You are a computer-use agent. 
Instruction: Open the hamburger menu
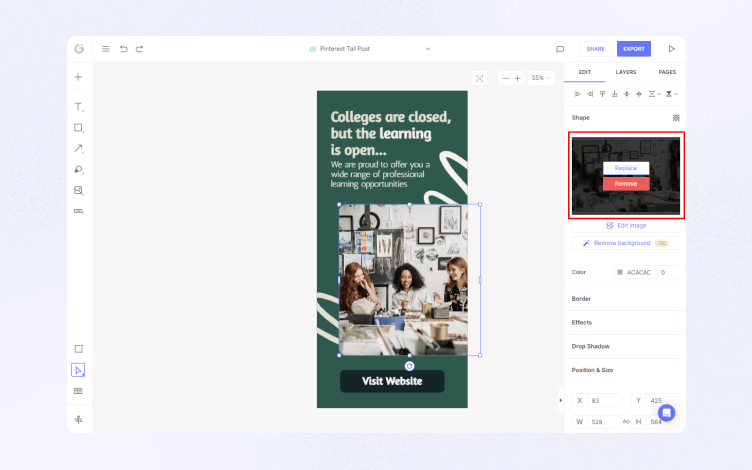tap(106, 49)
